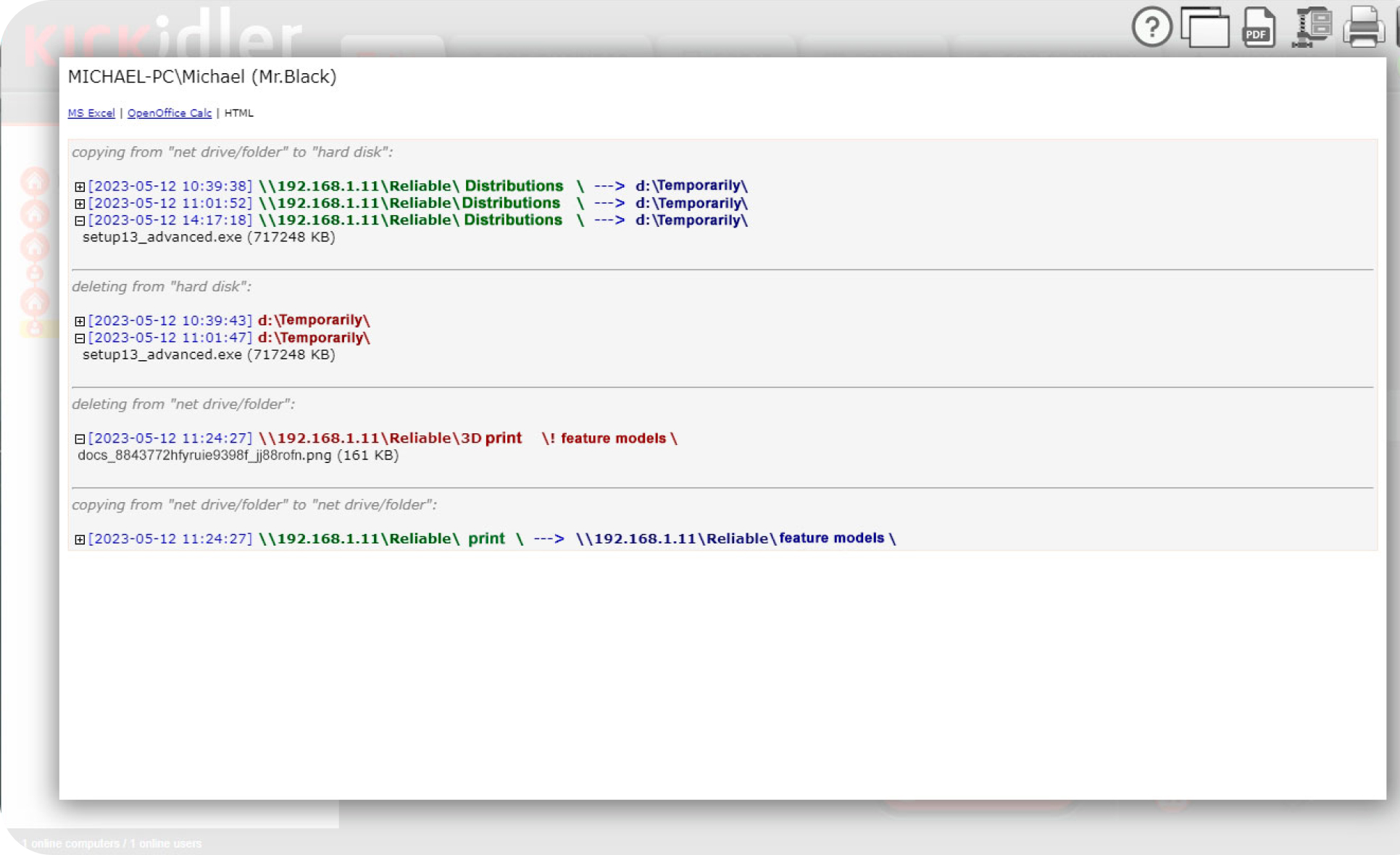Screen dimensions: 1400x855
Task: Collapse the 11:24:27 net delete entry
Action: click(80, 439)
